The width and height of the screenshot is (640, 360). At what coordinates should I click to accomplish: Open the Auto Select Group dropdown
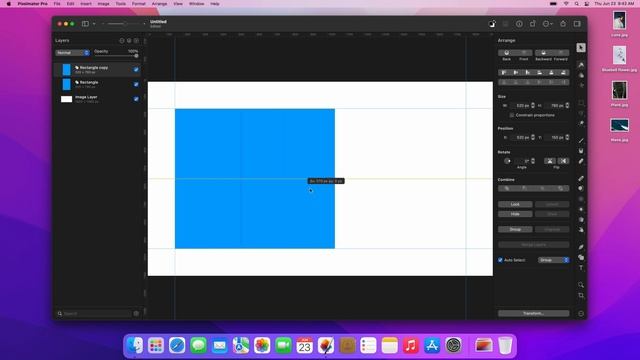coord(554,260)
